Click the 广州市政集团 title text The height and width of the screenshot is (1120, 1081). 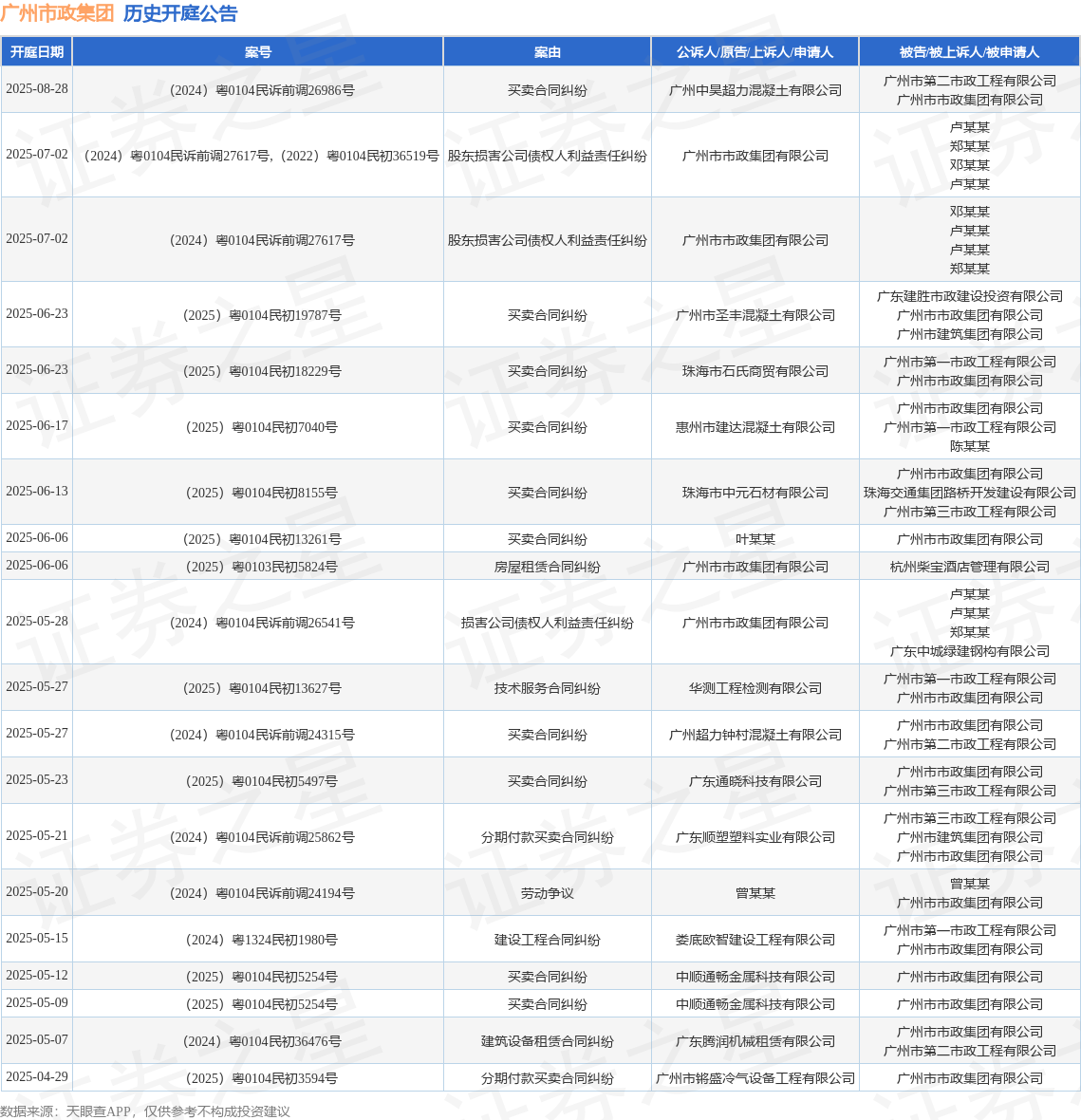point(57,13)
